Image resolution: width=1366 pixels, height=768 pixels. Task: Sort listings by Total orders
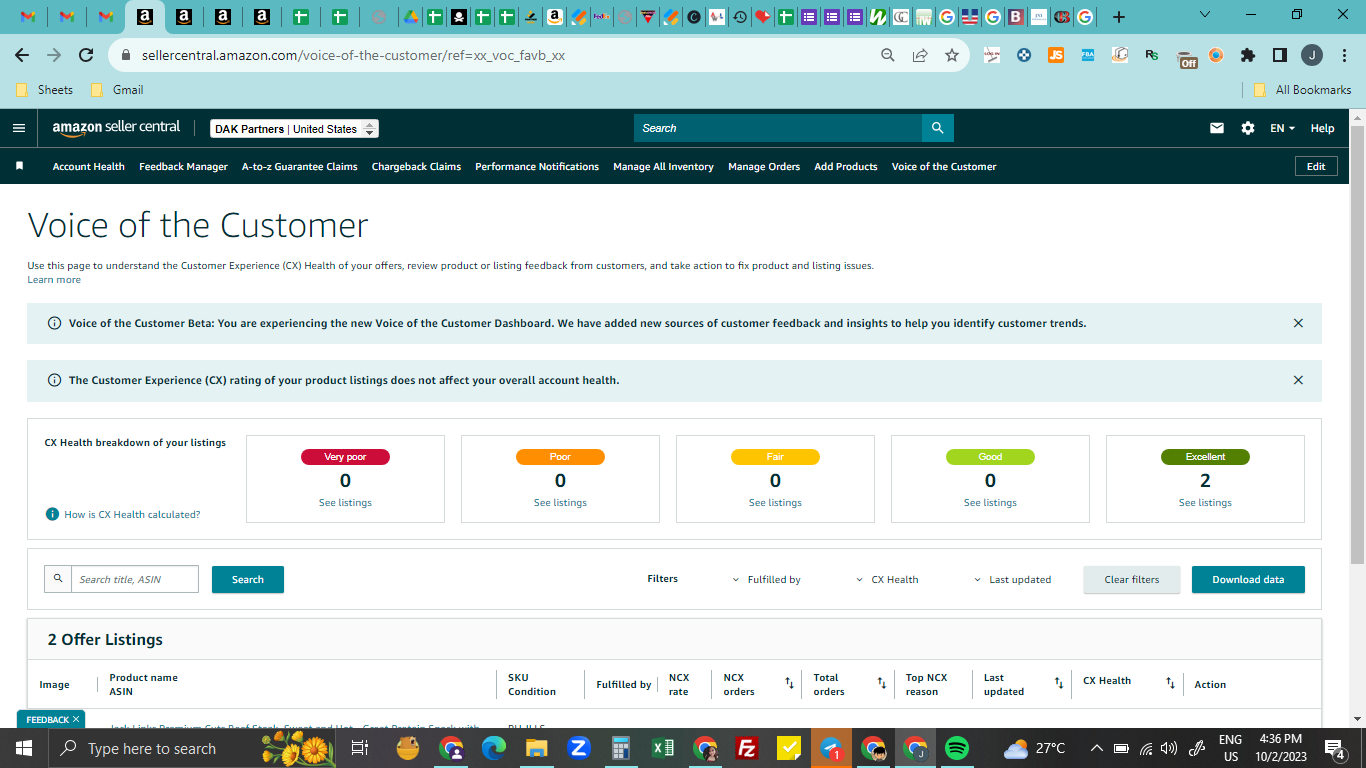pos(882,683)
